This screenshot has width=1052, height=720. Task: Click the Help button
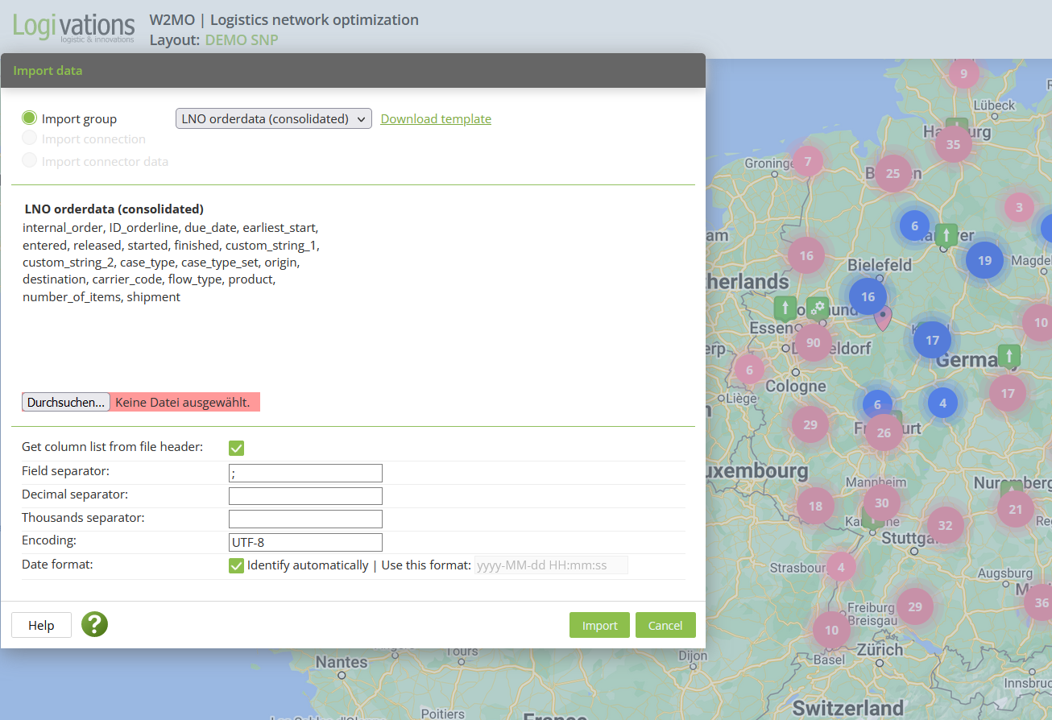(41, 625)
